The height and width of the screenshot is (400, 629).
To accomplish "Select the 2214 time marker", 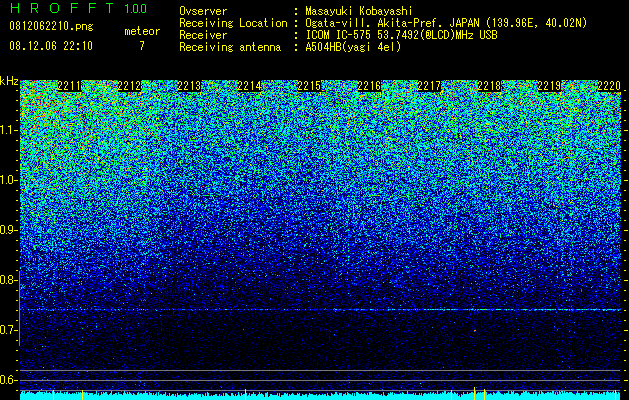I will (x=249, y=86).
